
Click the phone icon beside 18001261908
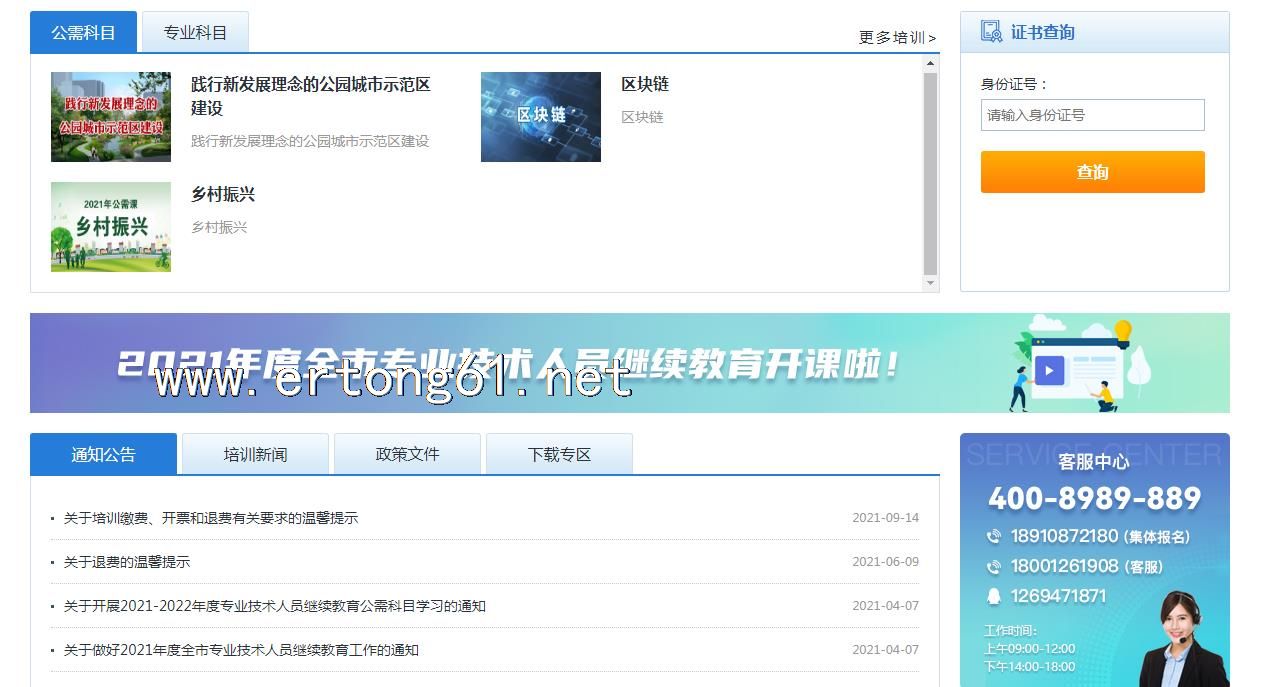pos(993,567)
